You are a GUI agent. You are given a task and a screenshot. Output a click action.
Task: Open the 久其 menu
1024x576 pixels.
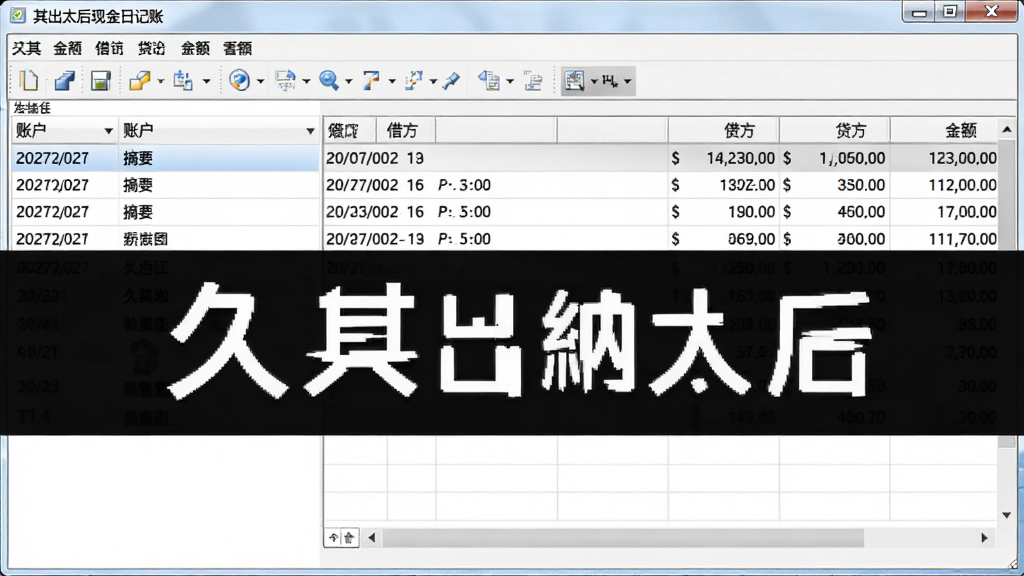coord(27,48)
